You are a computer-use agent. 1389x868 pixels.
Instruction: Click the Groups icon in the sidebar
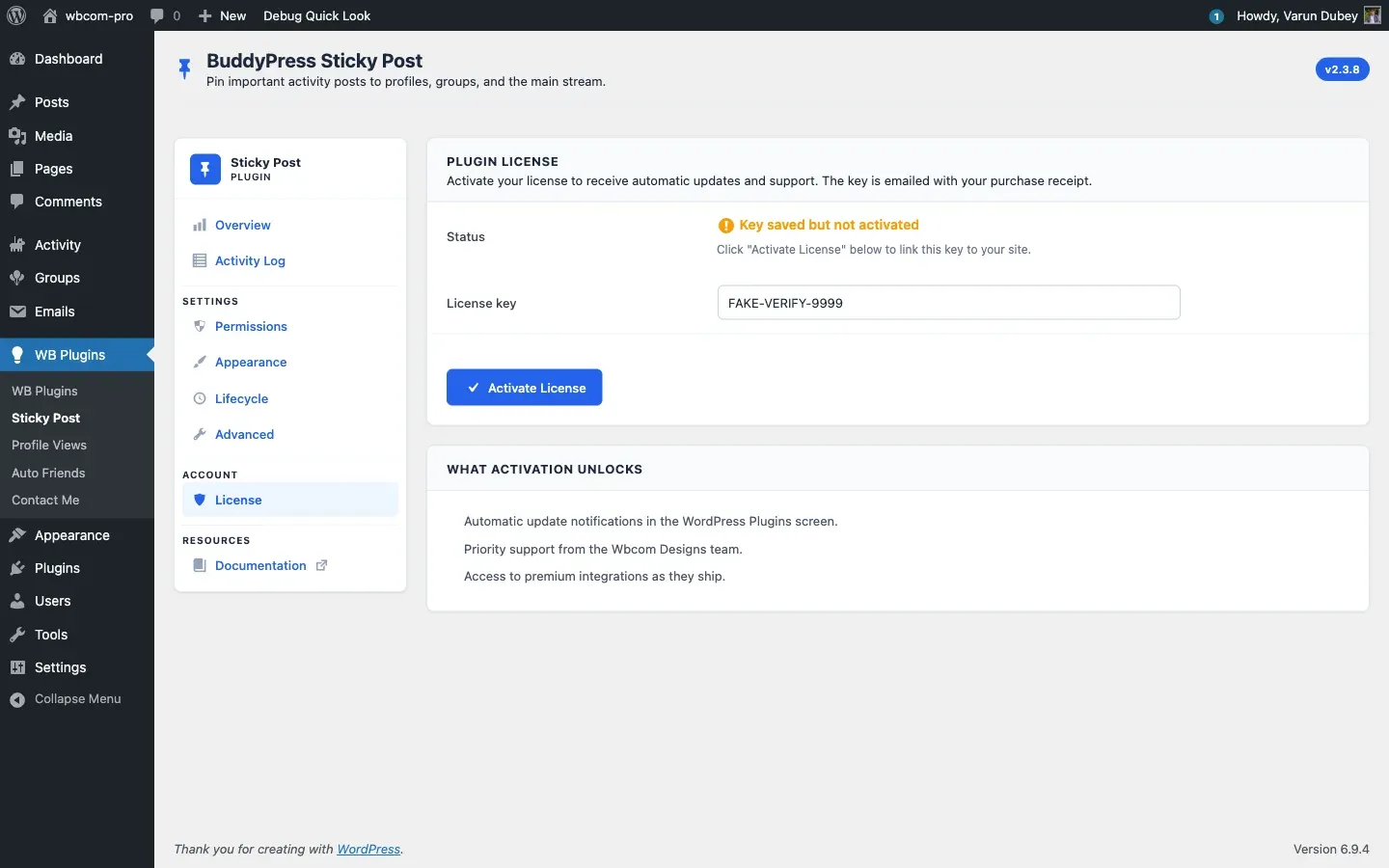click(x=17, y=278)
